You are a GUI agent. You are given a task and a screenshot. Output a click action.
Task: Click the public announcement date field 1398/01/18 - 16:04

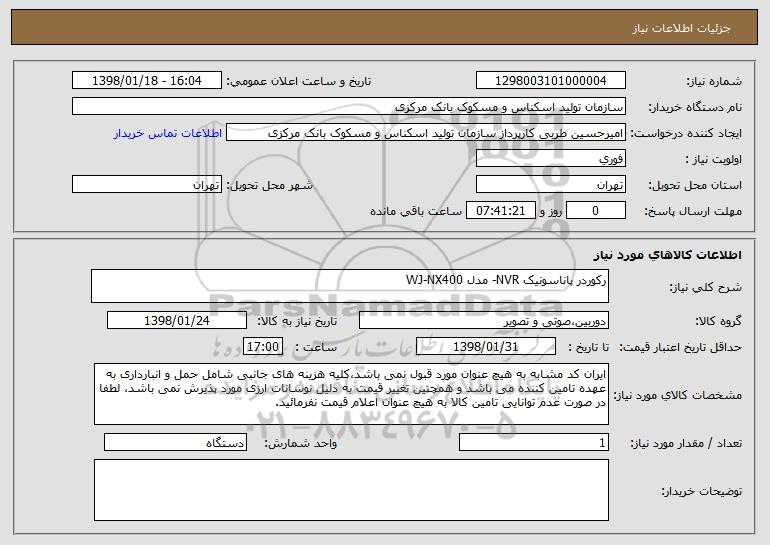pos(147,81)
